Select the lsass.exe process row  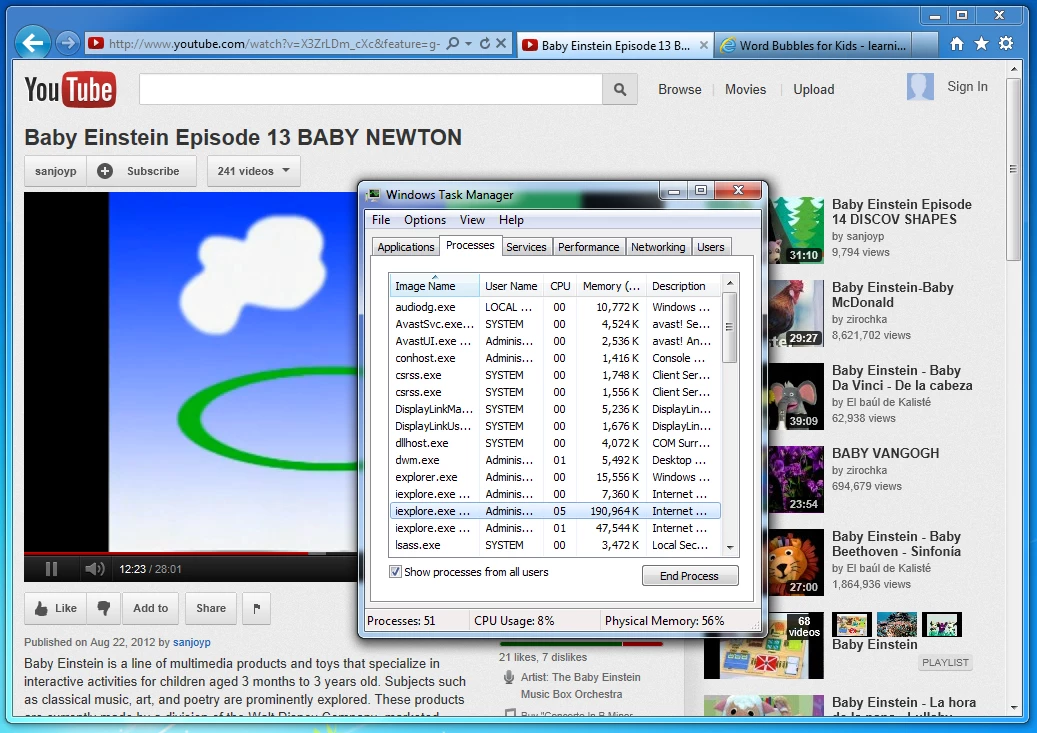[x=554, y=545]
